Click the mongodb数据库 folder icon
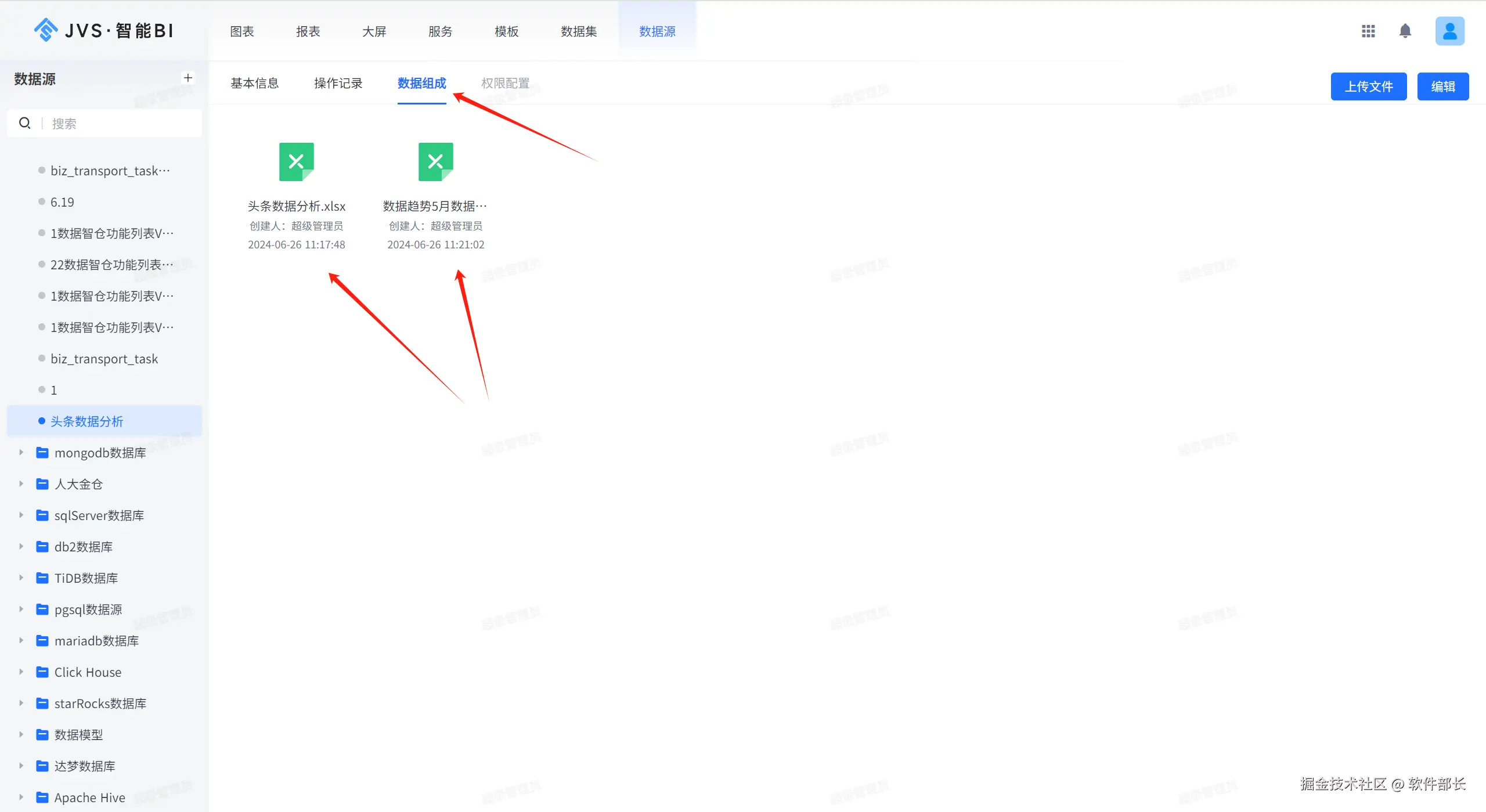 pyautogui.click(x=42, y=453)
